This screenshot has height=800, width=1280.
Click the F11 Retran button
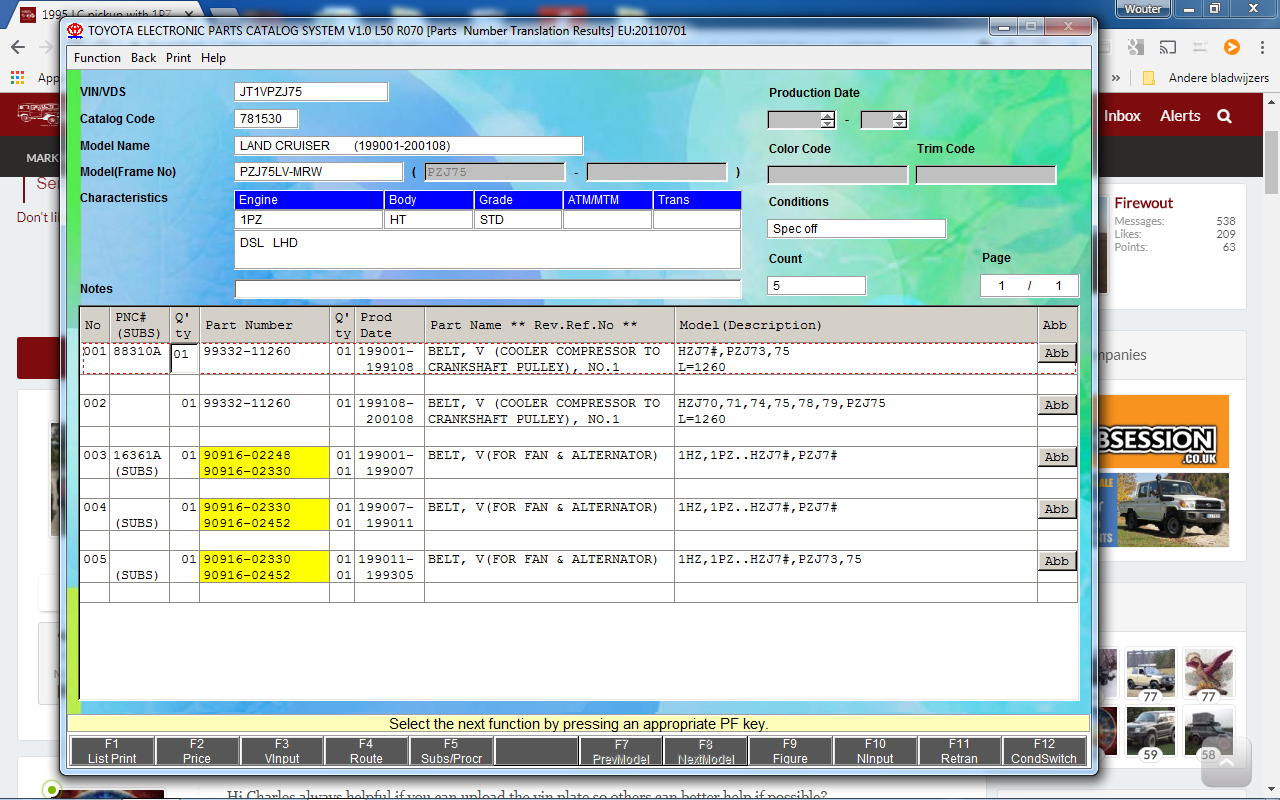960,751
